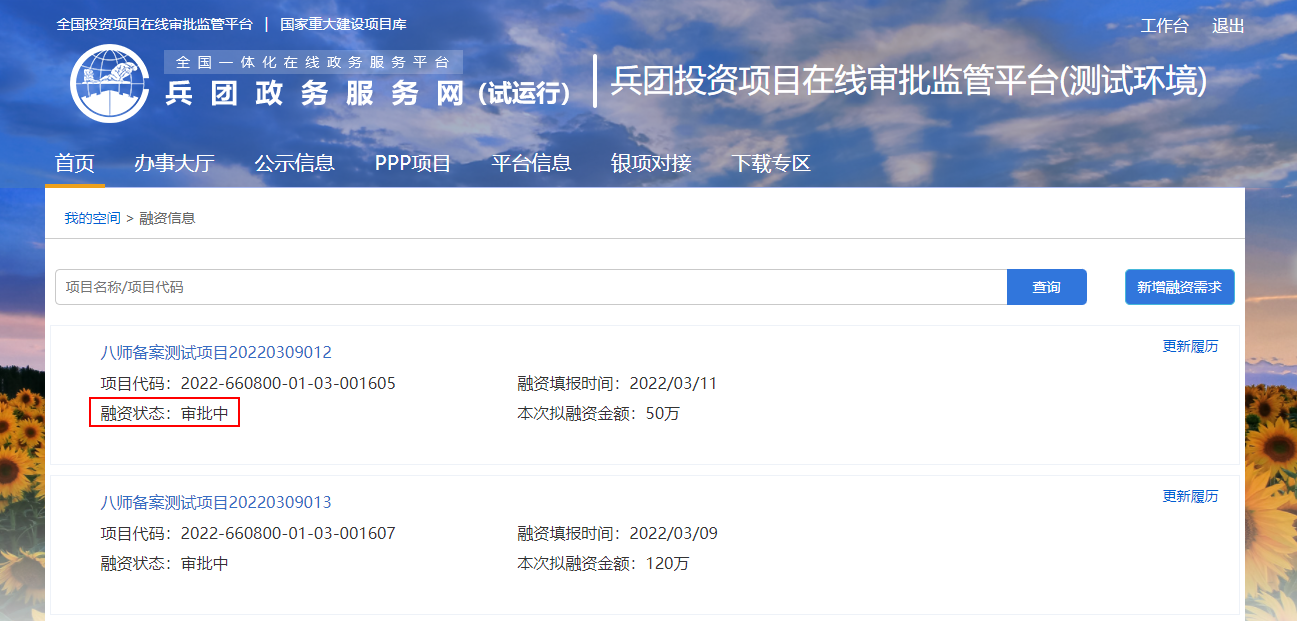Click 更新履历 for project 20220309013
Screen dimensions: 1297x621
pos(1190,496)
